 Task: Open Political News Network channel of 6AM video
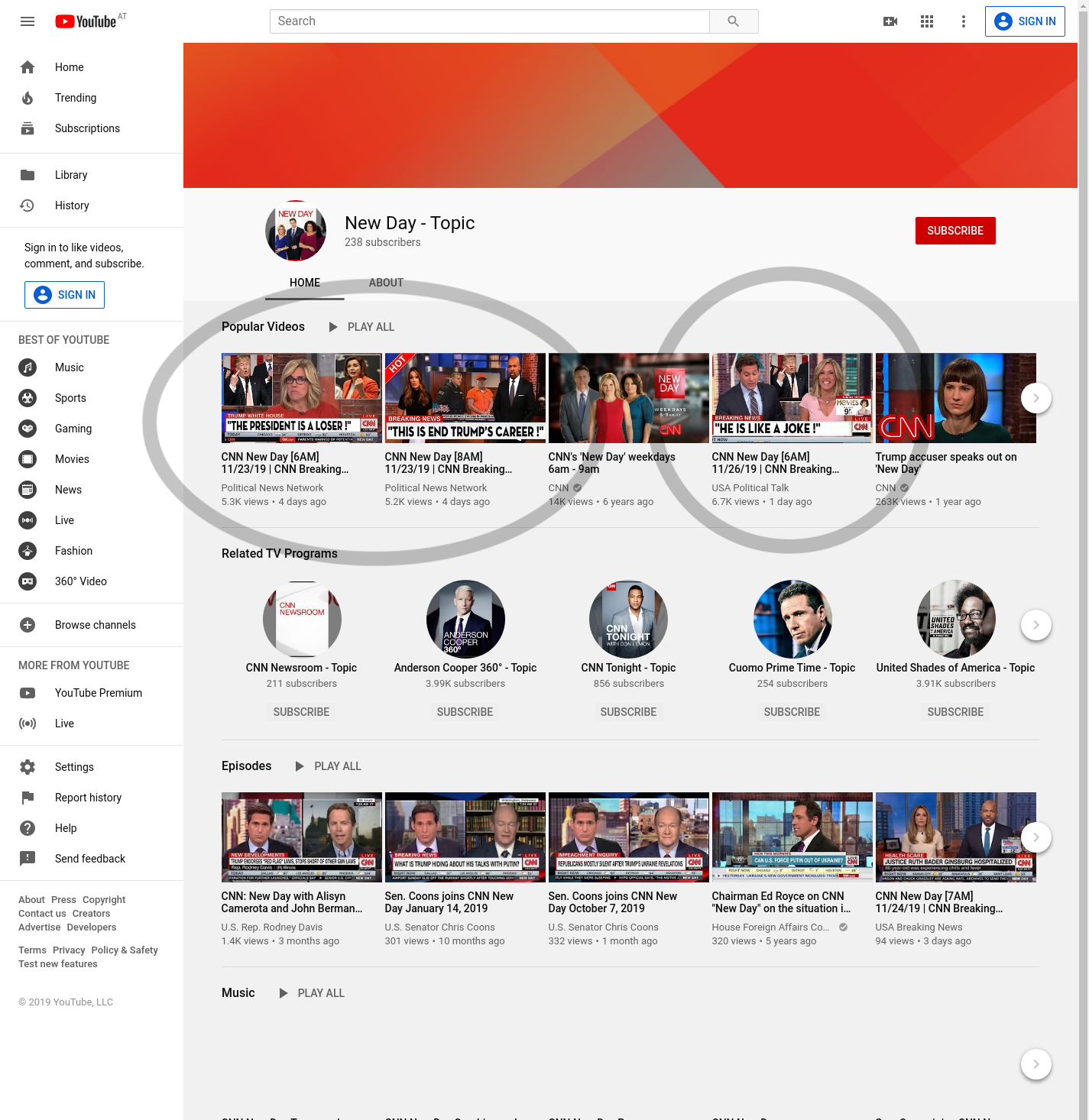[x=272, y=488]
